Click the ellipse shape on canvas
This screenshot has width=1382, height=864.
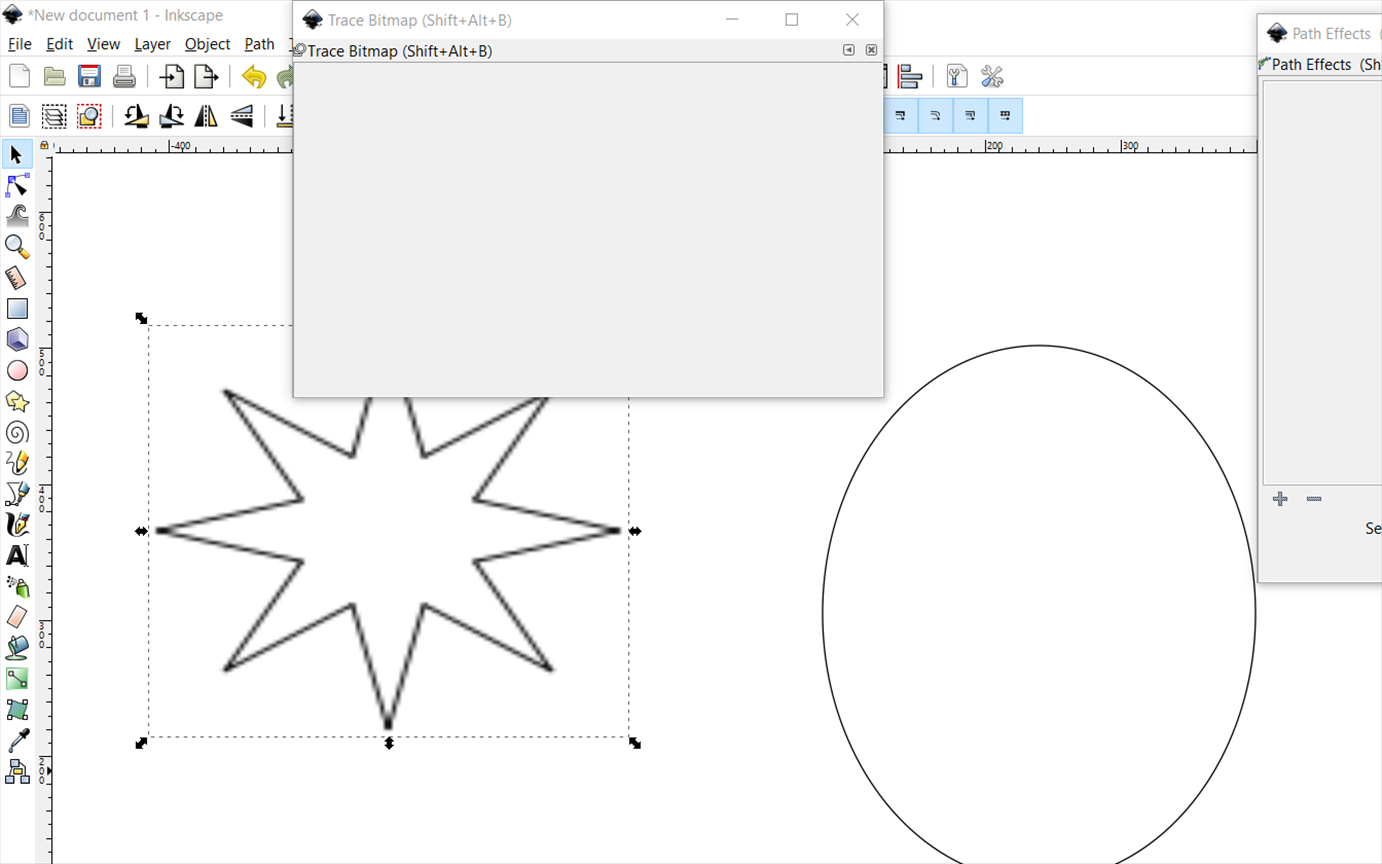(x=823, y=611)
